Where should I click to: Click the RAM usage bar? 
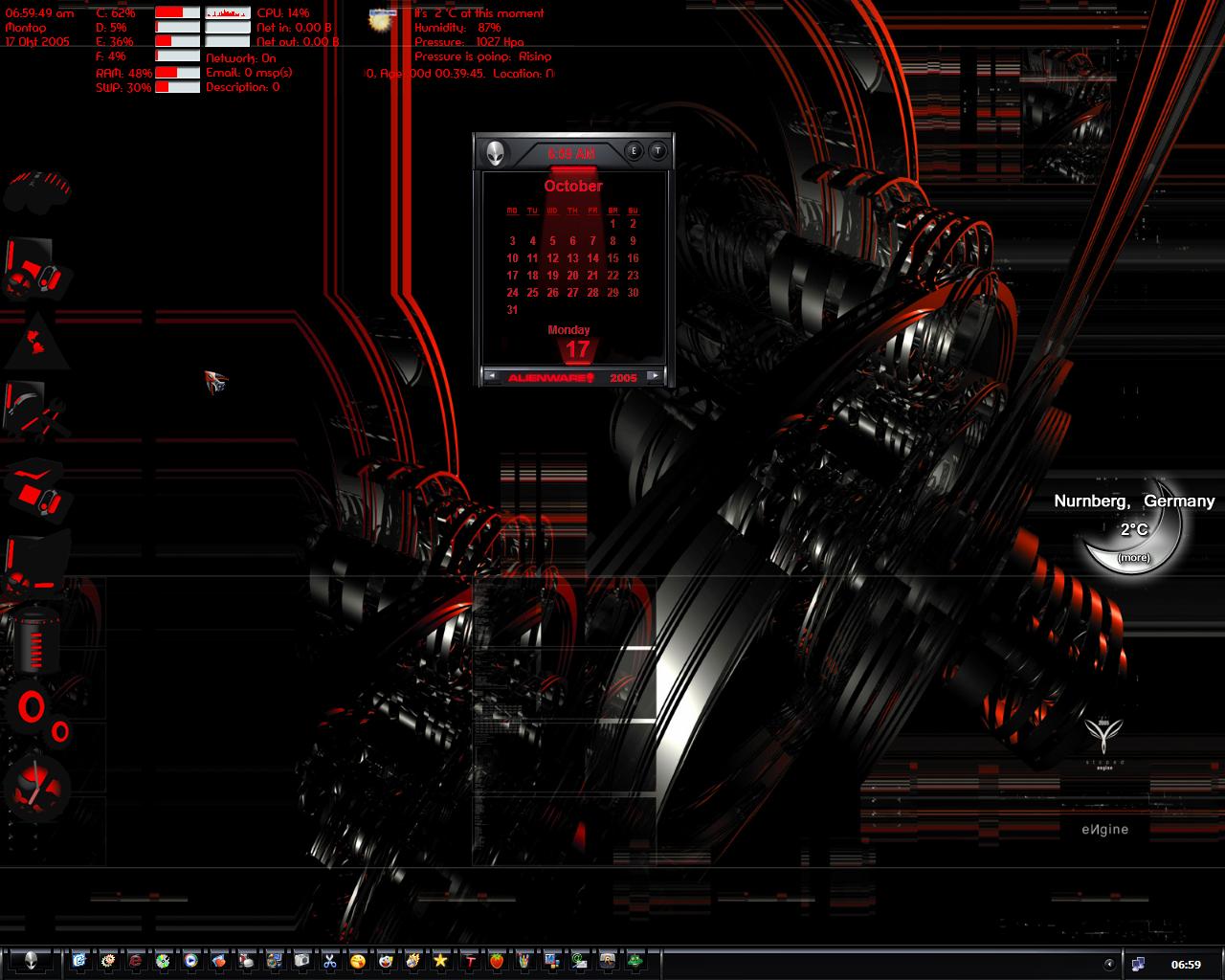[x=177, y=73]
